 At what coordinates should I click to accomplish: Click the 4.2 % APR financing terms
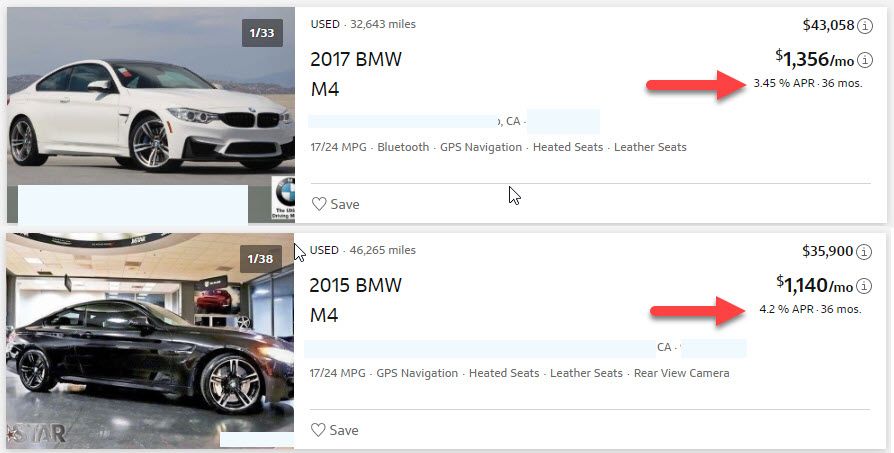810,310
